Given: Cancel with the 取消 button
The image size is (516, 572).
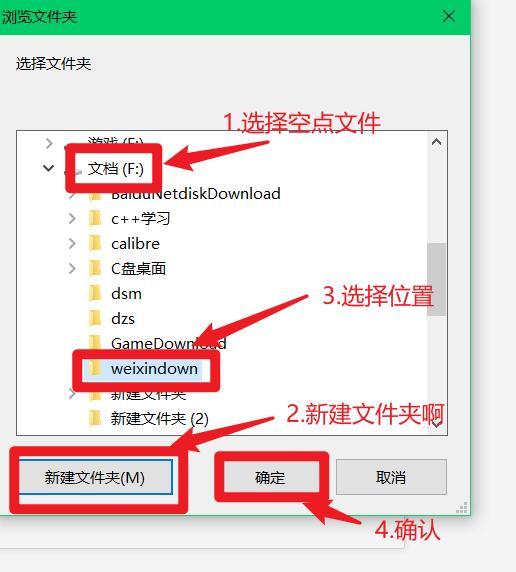Looking at the screenshot, I should (x=391, y=477).
